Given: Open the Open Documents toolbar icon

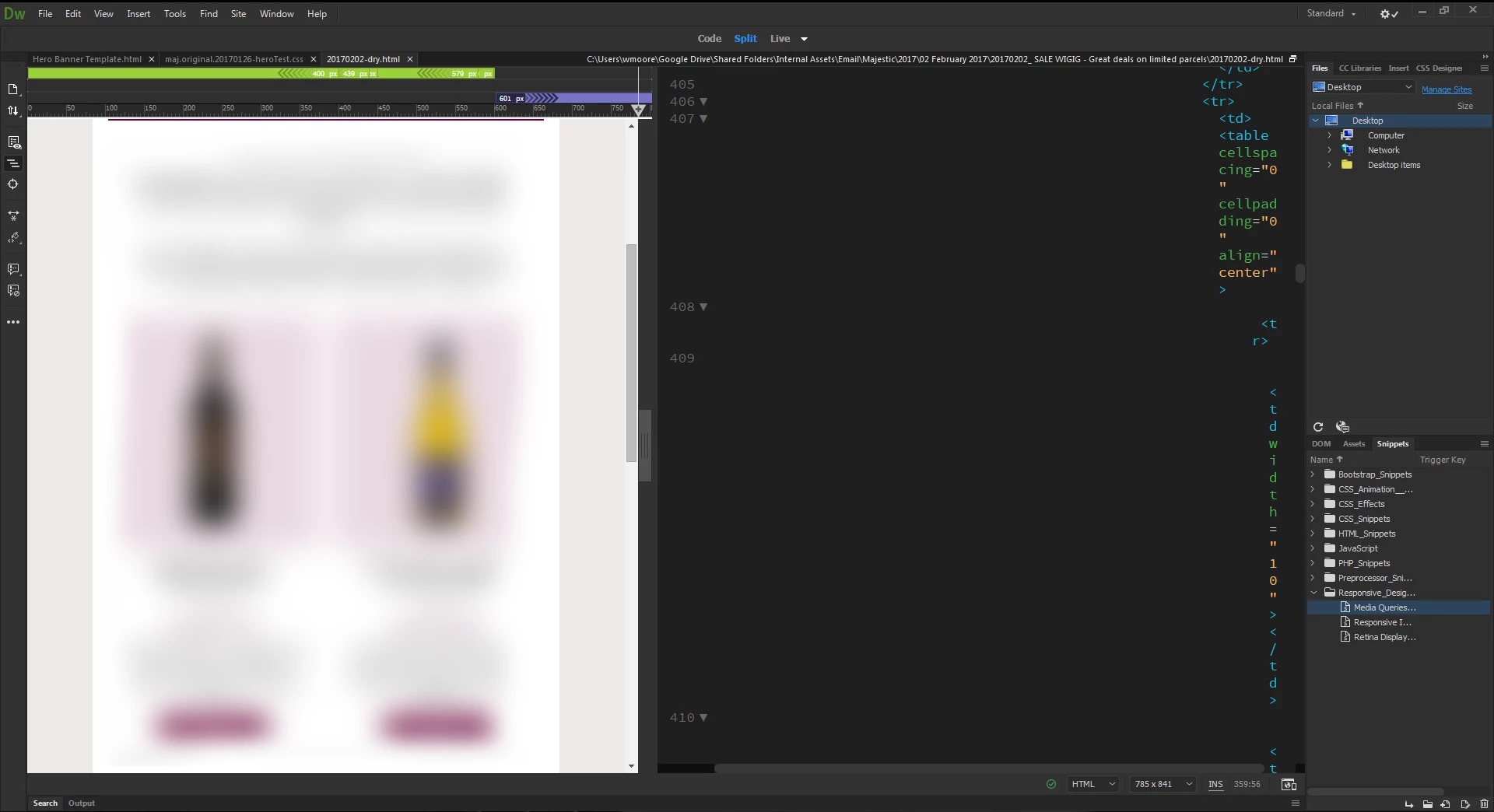Looking at the screenshot, I should (x=13, y=89).
